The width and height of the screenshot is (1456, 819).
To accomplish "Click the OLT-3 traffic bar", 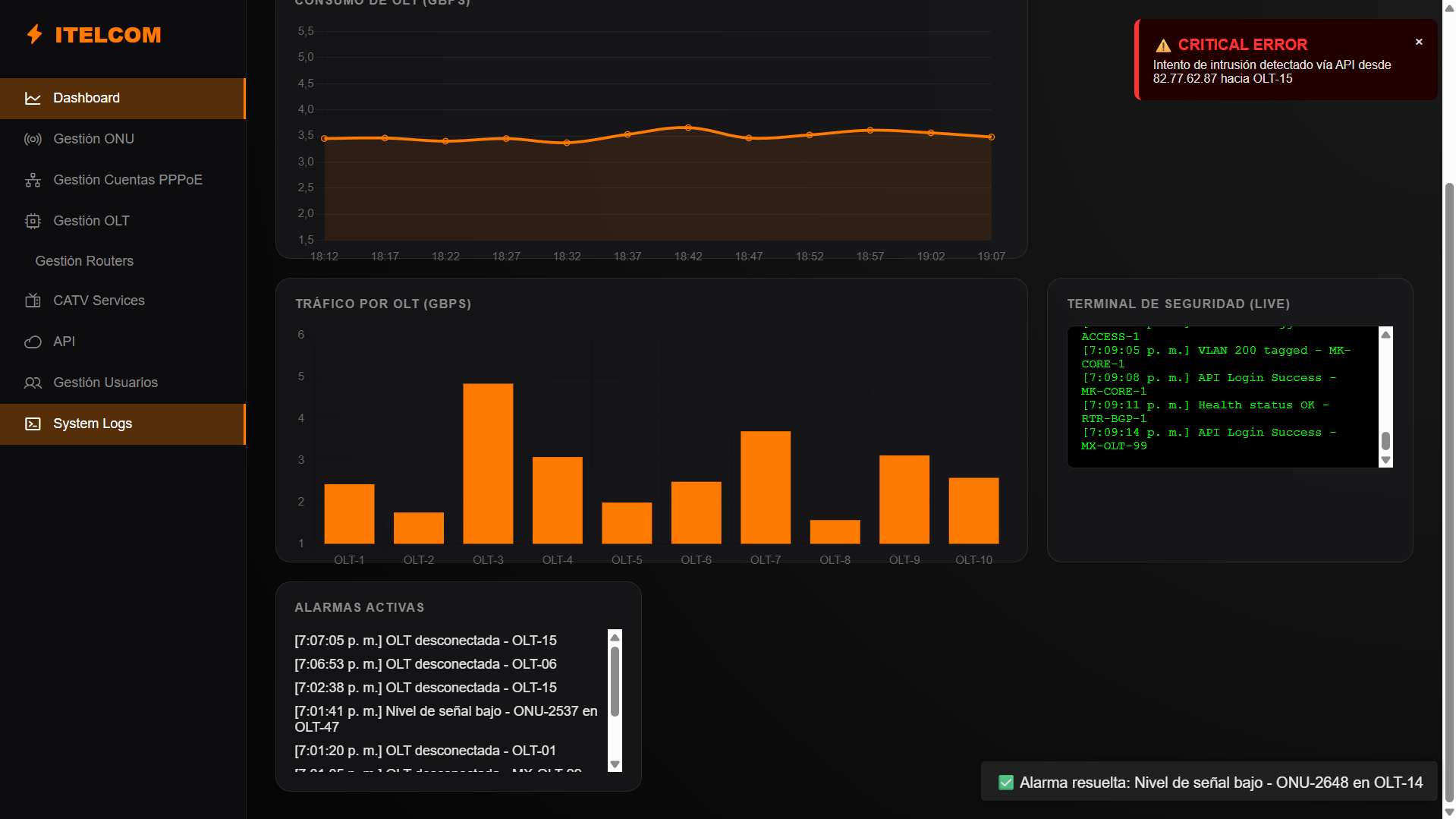I will pyautogui.click(x=488, y=464).
